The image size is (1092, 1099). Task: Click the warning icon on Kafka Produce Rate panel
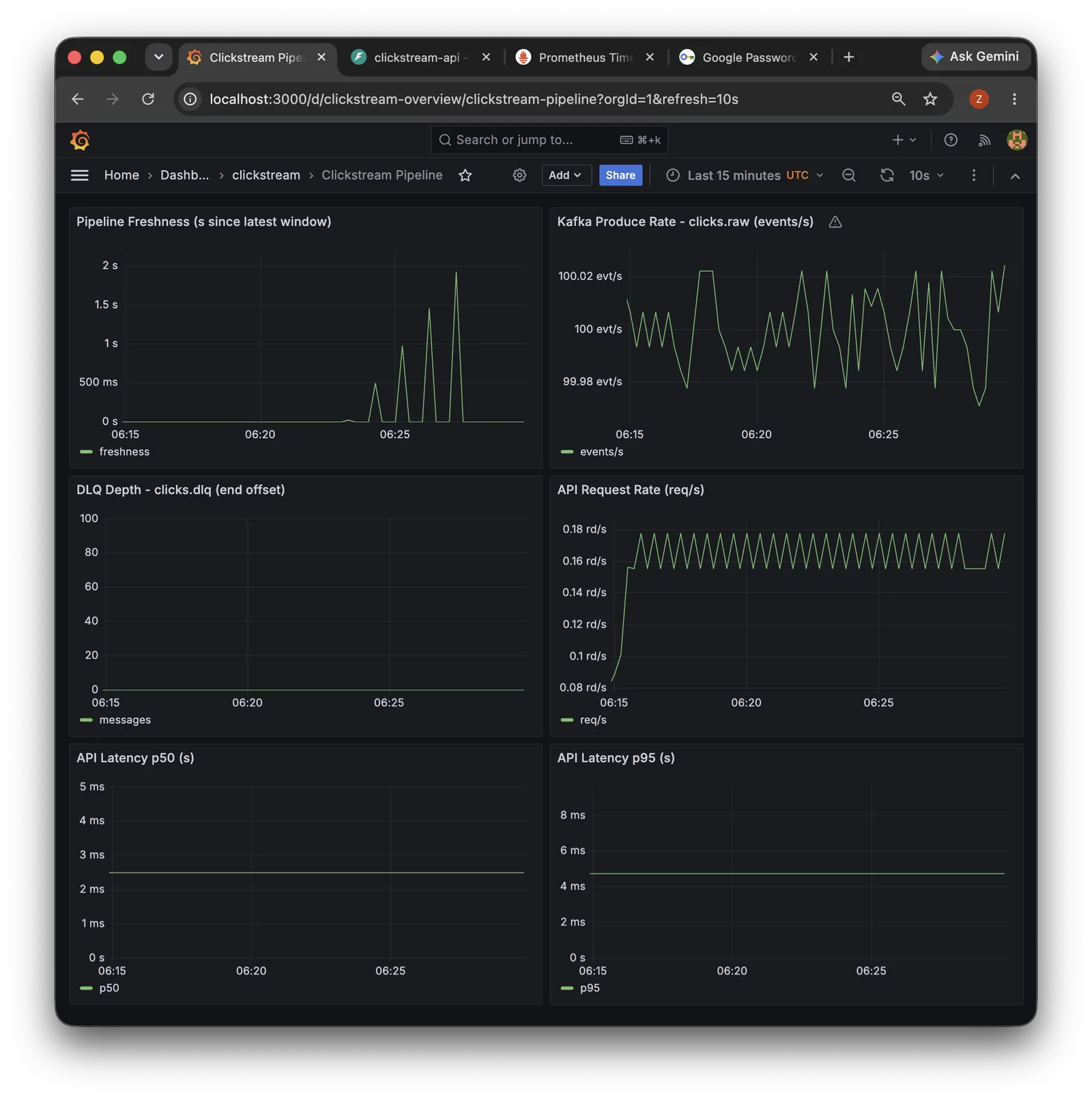click(835, 222)
